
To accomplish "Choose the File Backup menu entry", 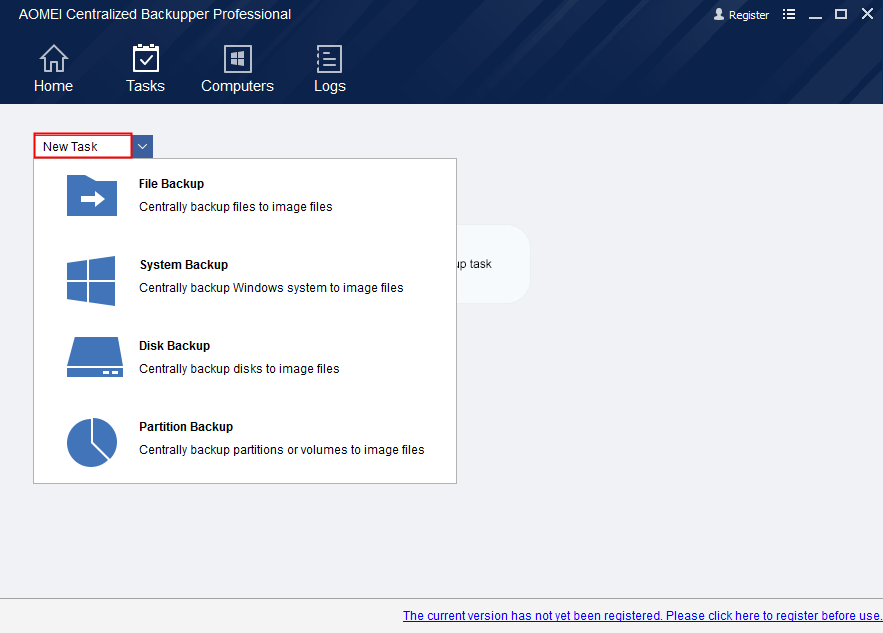I will (x=245, y=195).
